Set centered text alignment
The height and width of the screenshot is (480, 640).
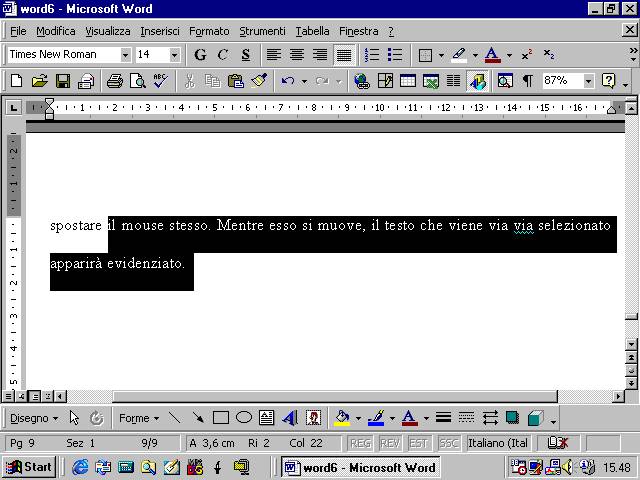[297, 55]
